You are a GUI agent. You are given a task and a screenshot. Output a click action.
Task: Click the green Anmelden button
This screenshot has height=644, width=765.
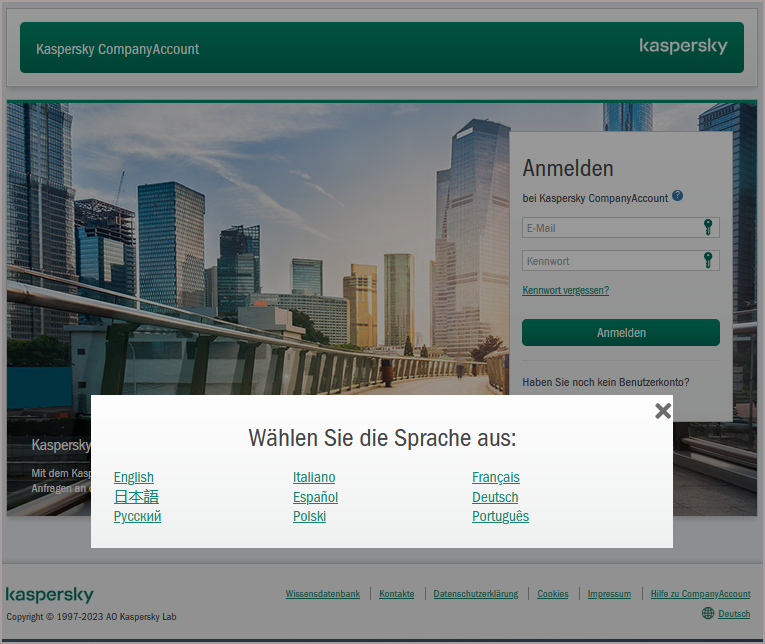click(621, 333)
